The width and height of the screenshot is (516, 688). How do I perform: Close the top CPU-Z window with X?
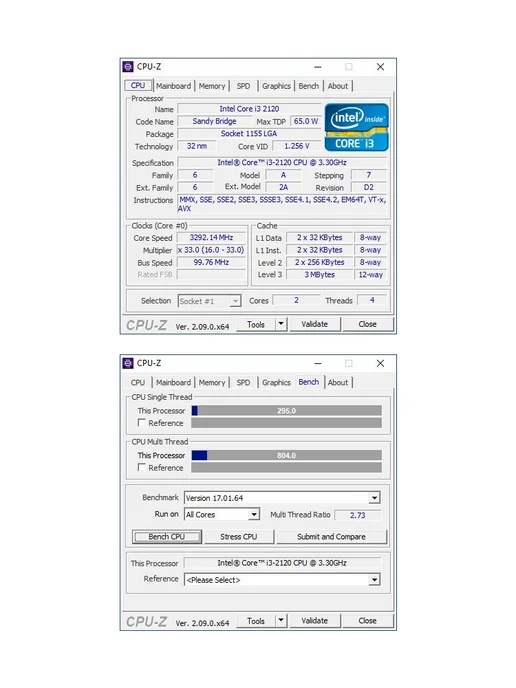click(x=380, y=67)
